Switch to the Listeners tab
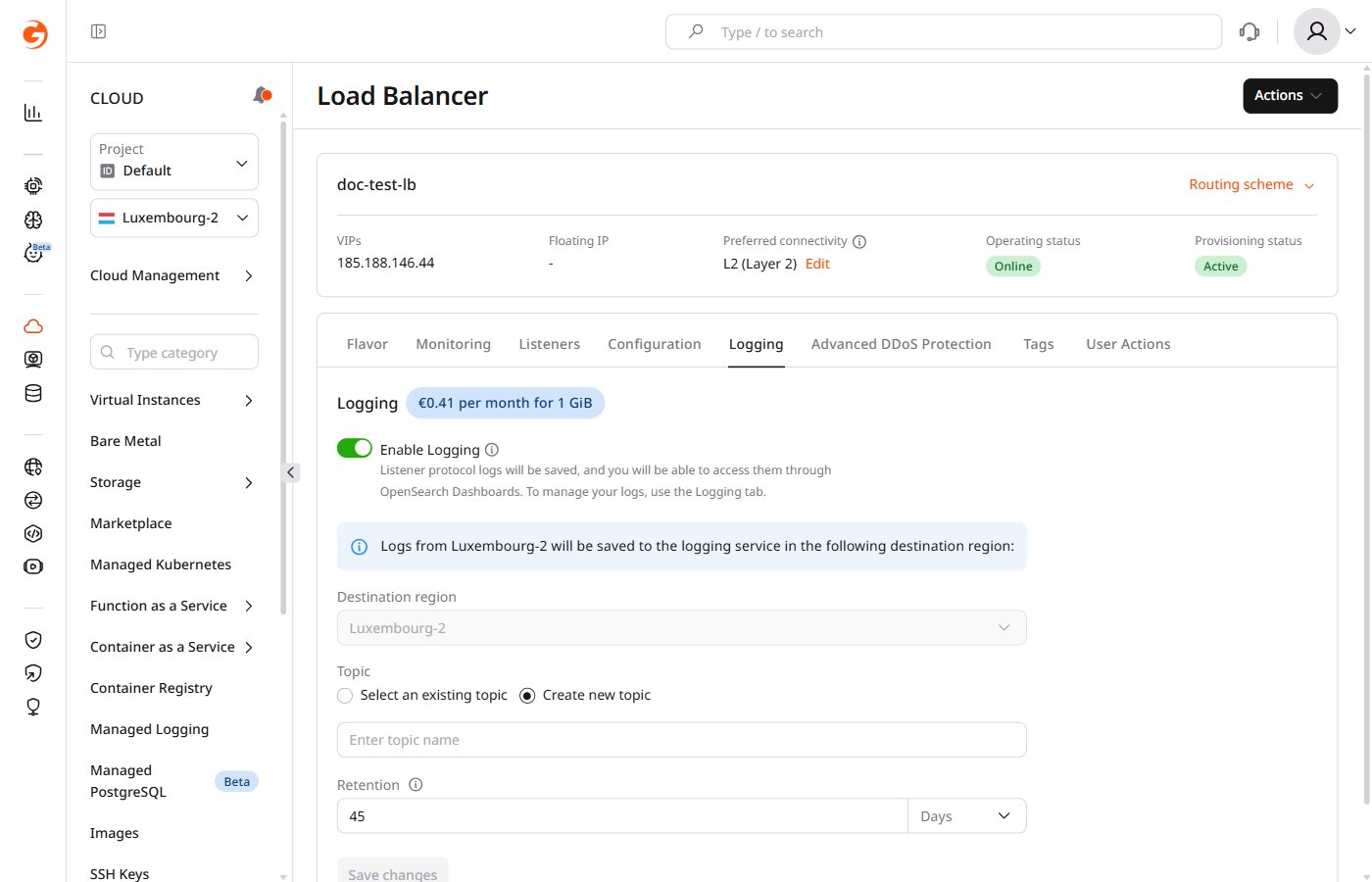 [x=549, y=344]
